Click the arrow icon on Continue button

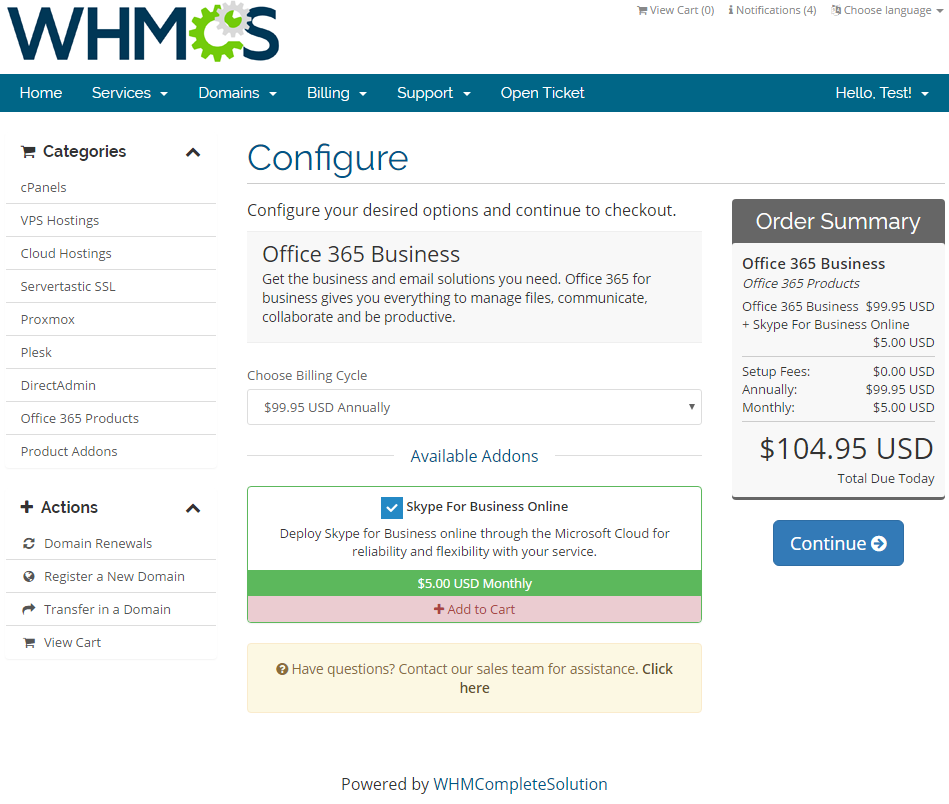tap(879, 544)
